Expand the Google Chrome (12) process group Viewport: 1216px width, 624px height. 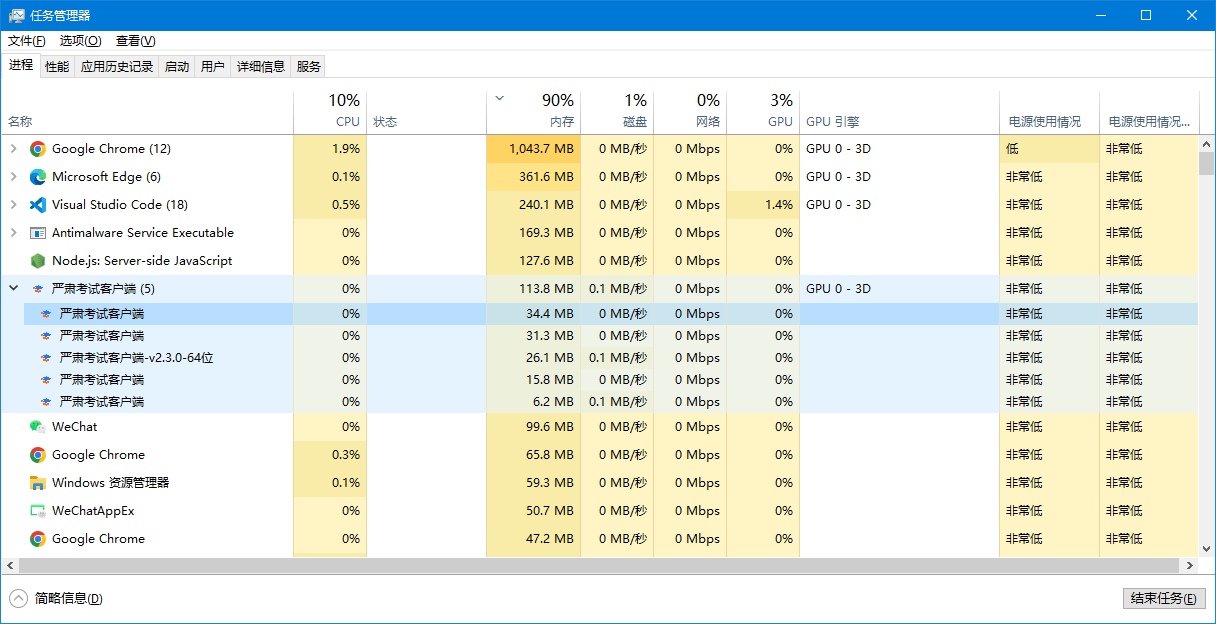13,149
